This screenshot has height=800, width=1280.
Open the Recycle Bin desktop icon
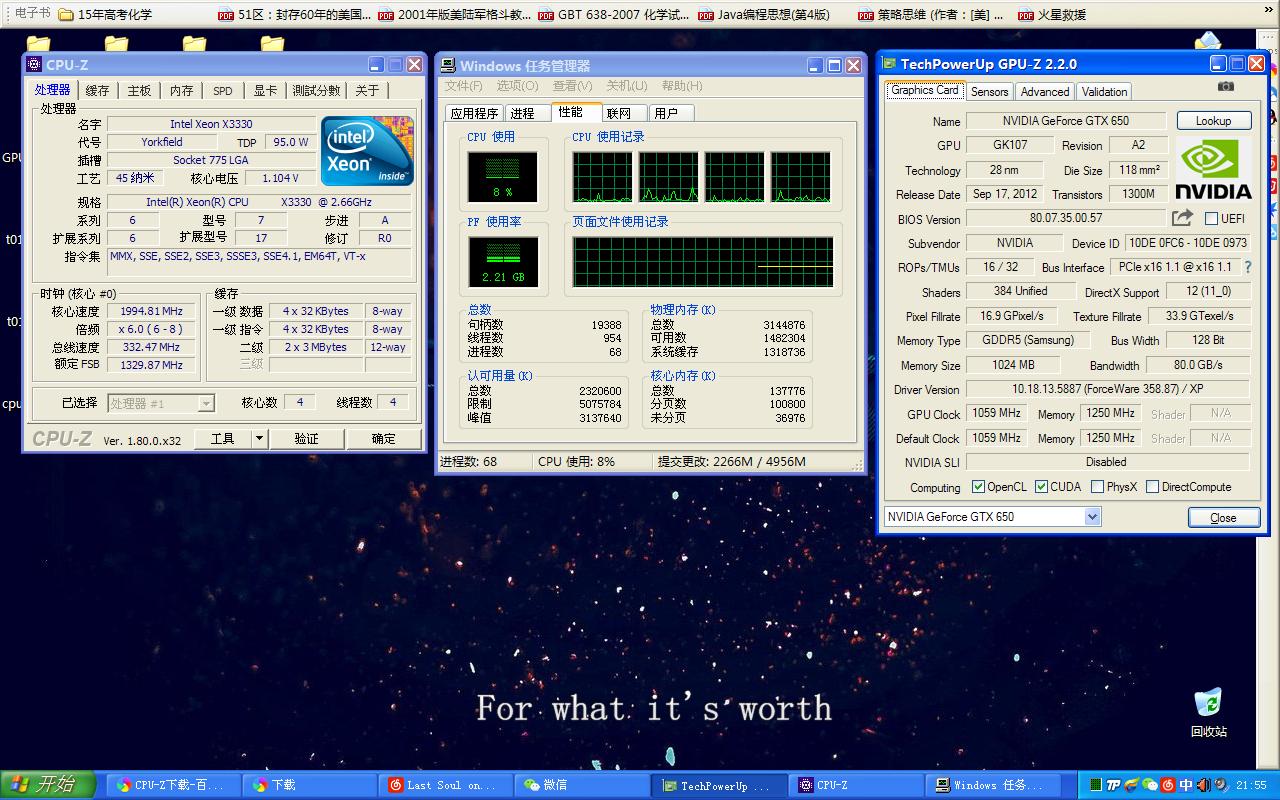point(1208,703)
